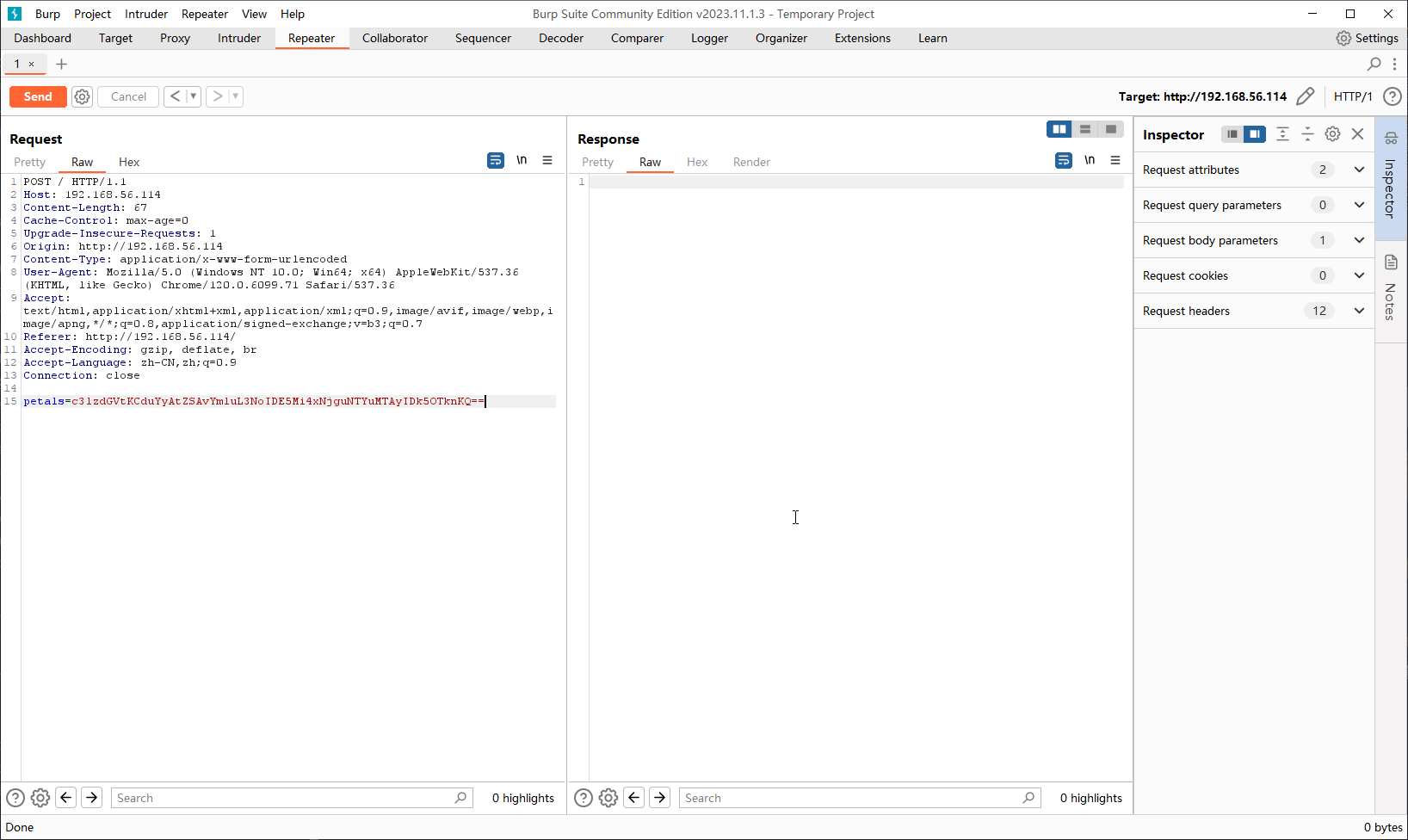This screenshot has width=1408, height=840.
Task: Set side-by-side request/response layout
Action: 1059,129
